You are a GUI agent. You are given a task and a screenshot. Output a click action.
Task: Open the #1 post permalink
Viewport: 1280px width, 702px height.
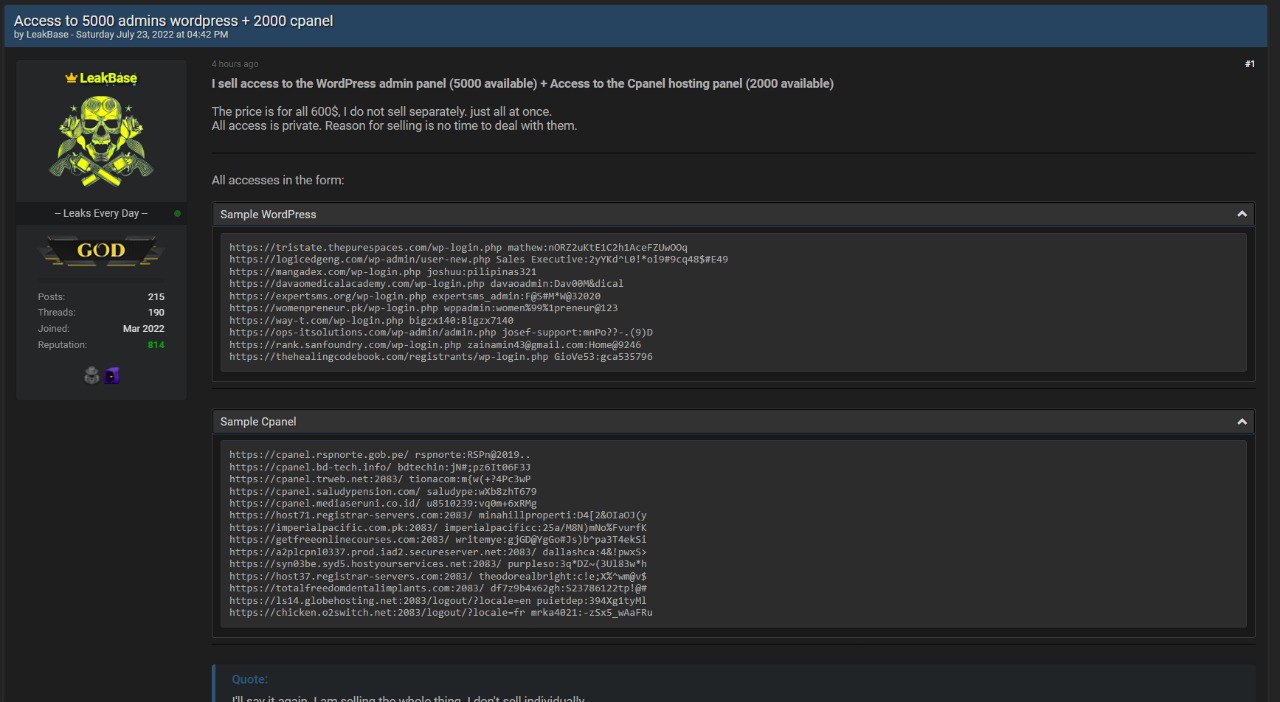coord(1249,64)
